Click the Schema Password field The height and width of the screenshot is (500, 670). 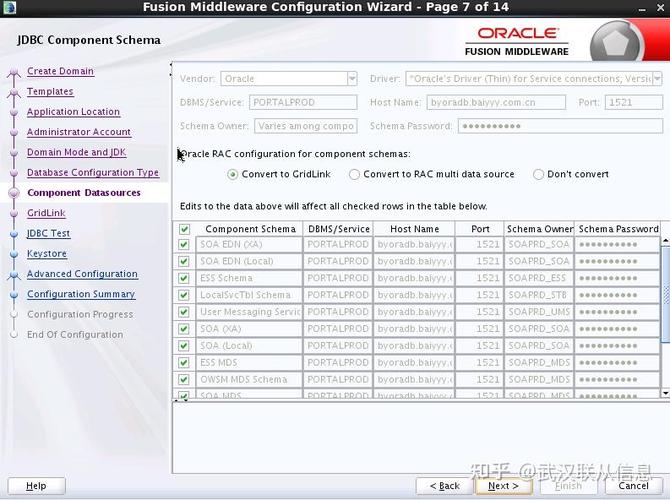(560, 126)
